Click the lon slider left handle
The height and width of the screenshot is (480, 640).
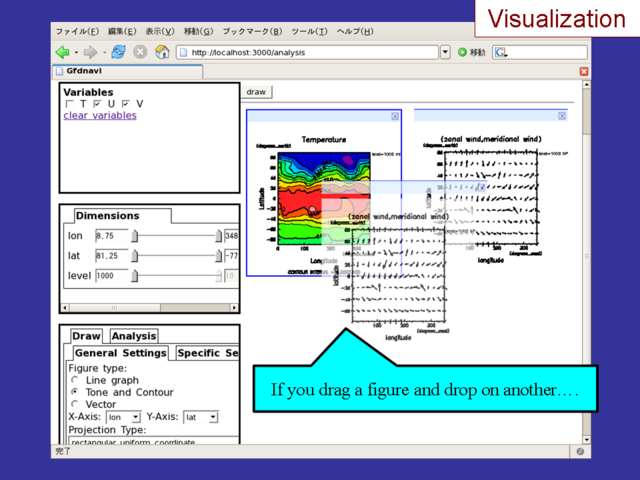[134, 236]
